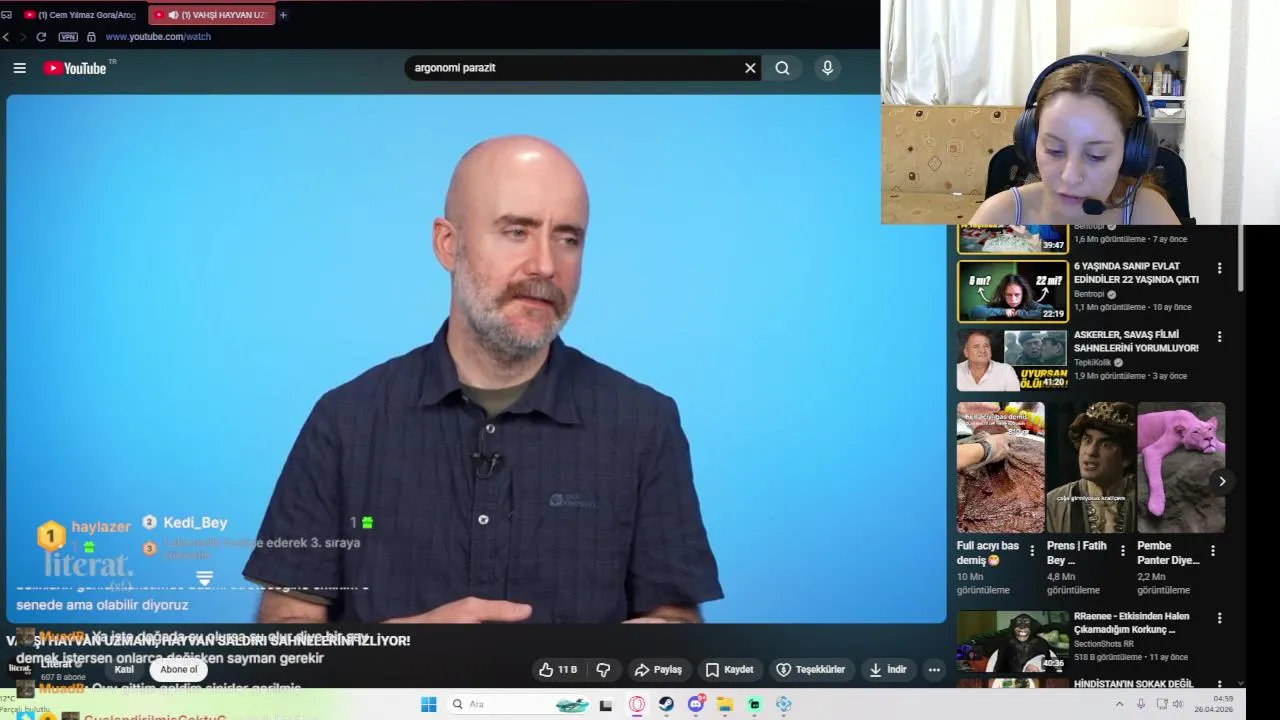
Task: Click the 'SectionShots RR' channel name
Action: (1104, 644)
